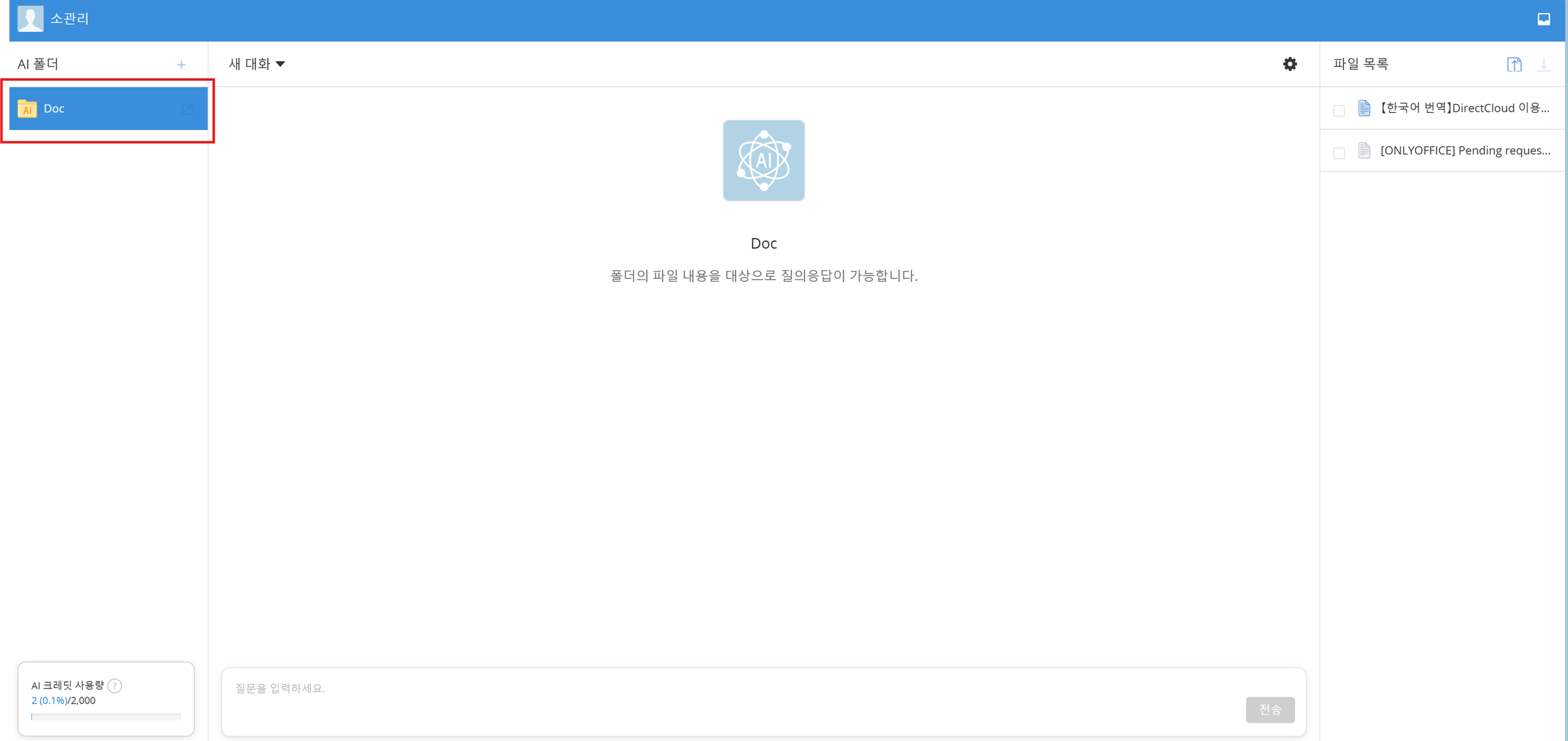The width and height of the screenshot is (1568, 741).
Task: Click the AI 크레딧 사용량 help question mark
Action: coord(115,686)
